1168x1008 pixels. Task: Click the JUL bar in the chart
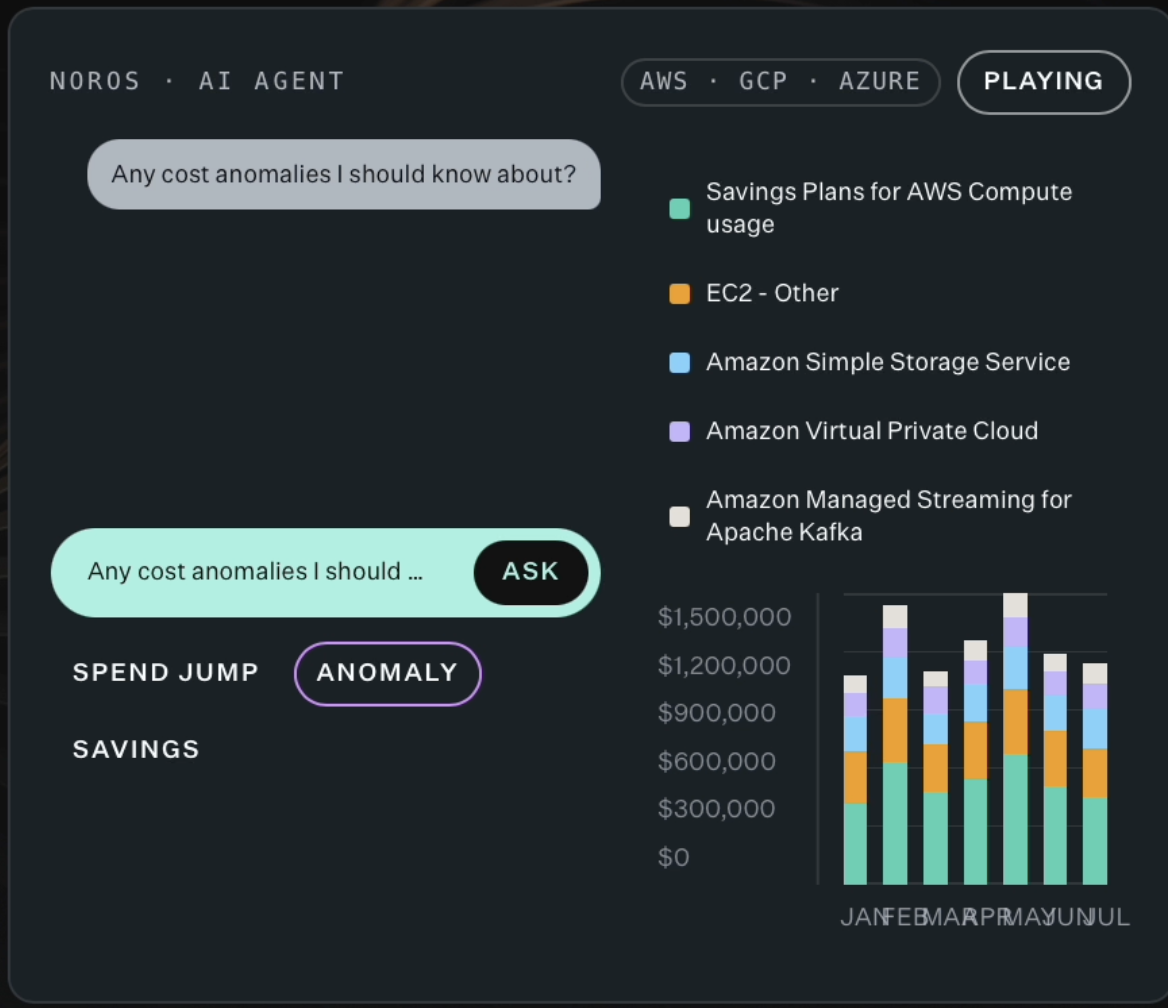[1095, 774]
